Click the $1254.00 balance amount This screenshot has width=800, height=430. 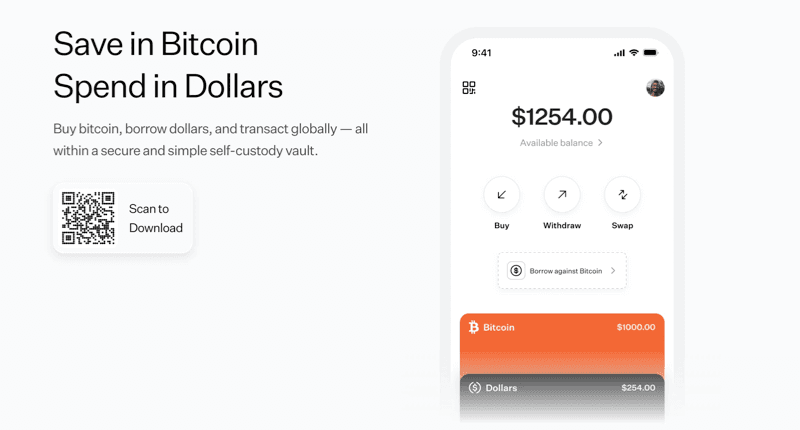[562, 117]
